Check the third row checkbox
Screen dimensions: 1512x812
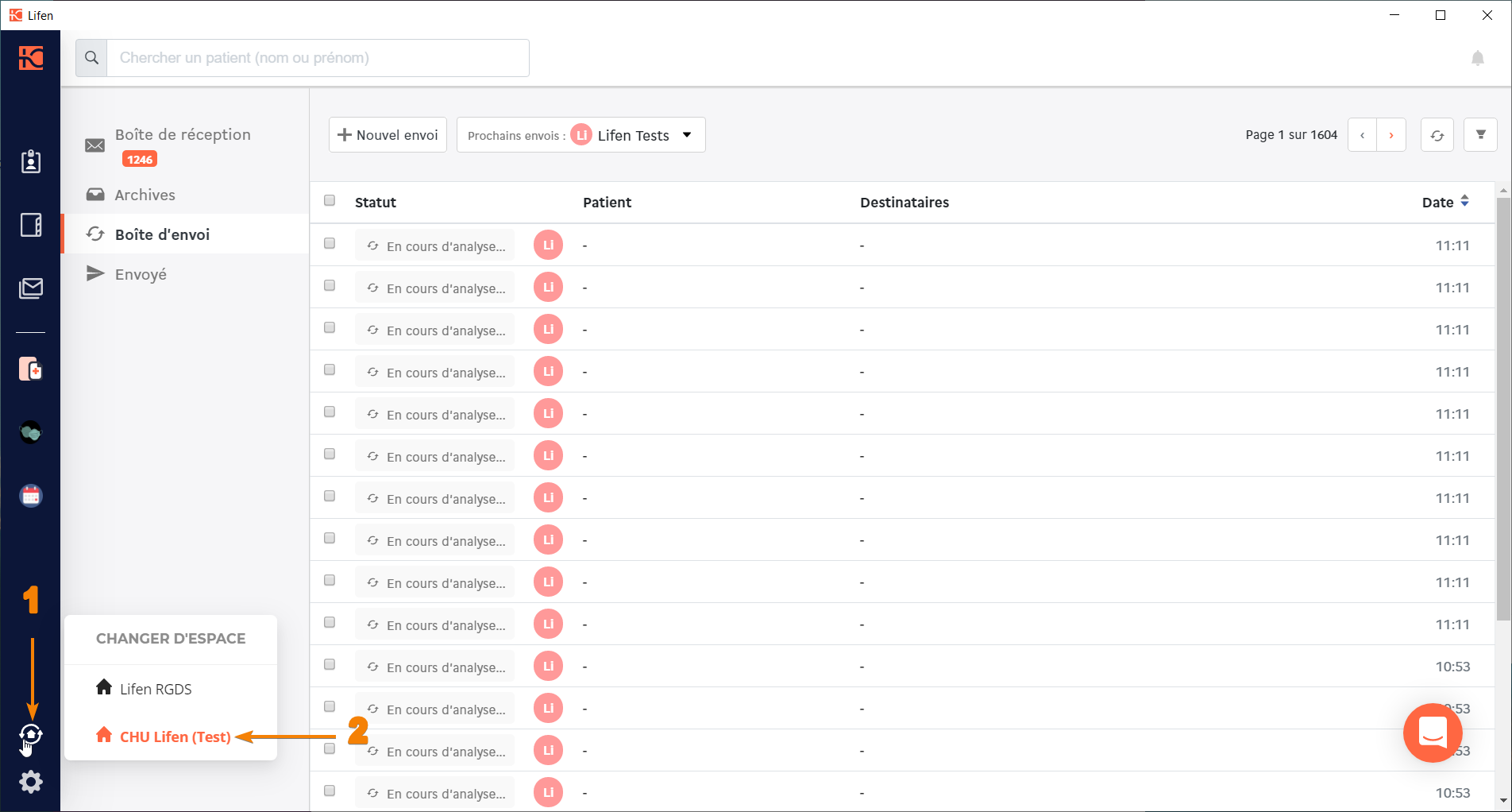(x=330, y=328)
